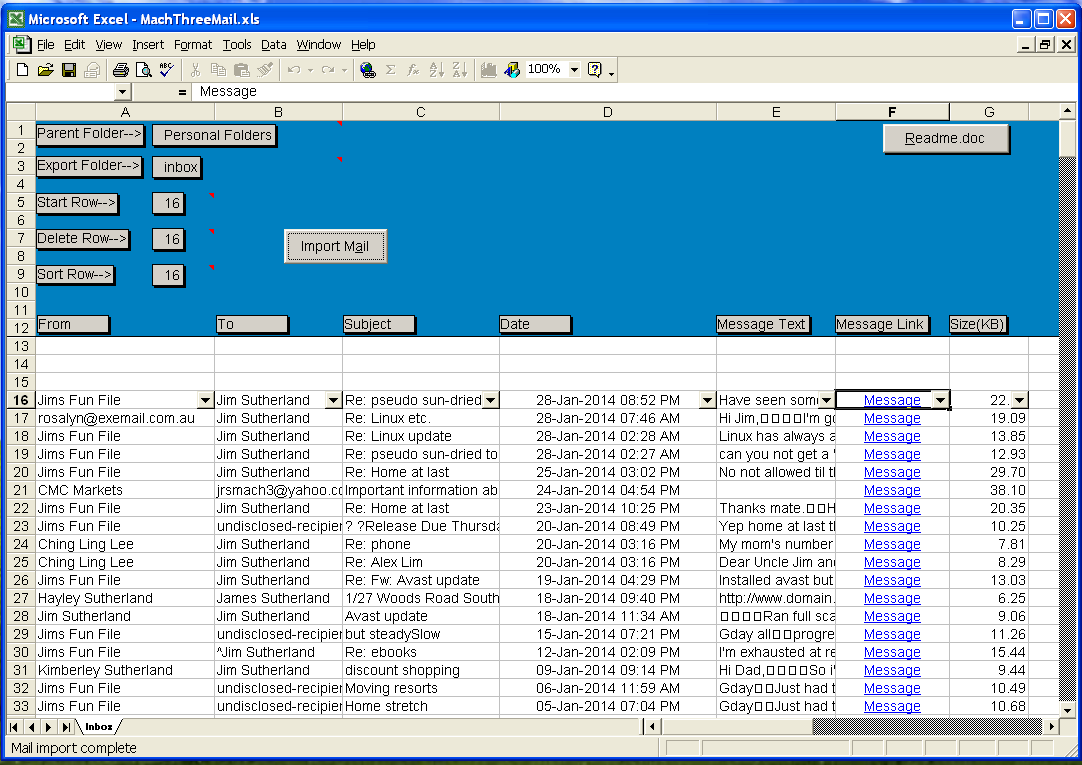
Task: Save the workbook with the floppy icon
Action: click(68, 70)
